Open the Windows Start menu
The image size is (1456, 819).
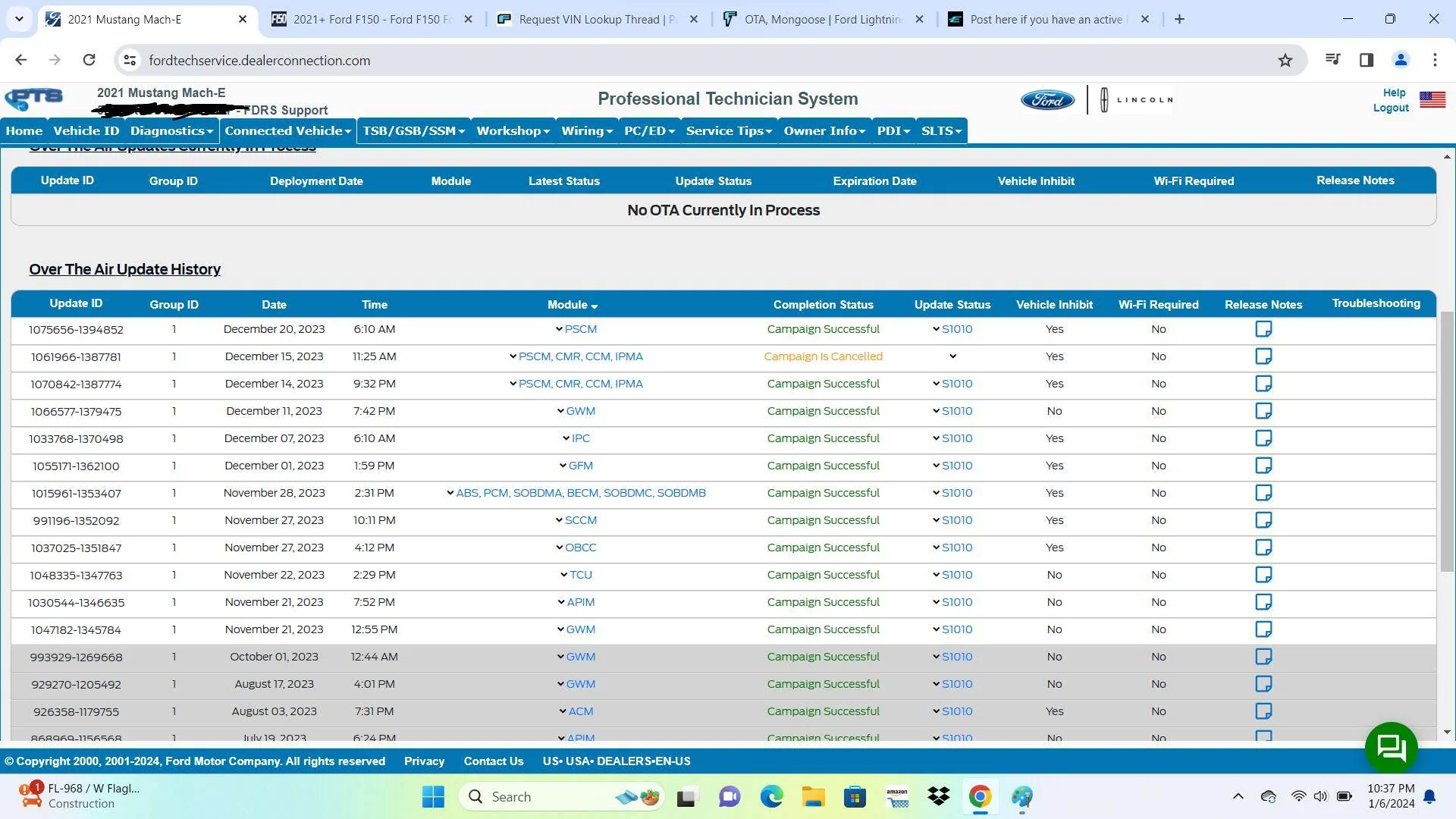pos(433,797)
